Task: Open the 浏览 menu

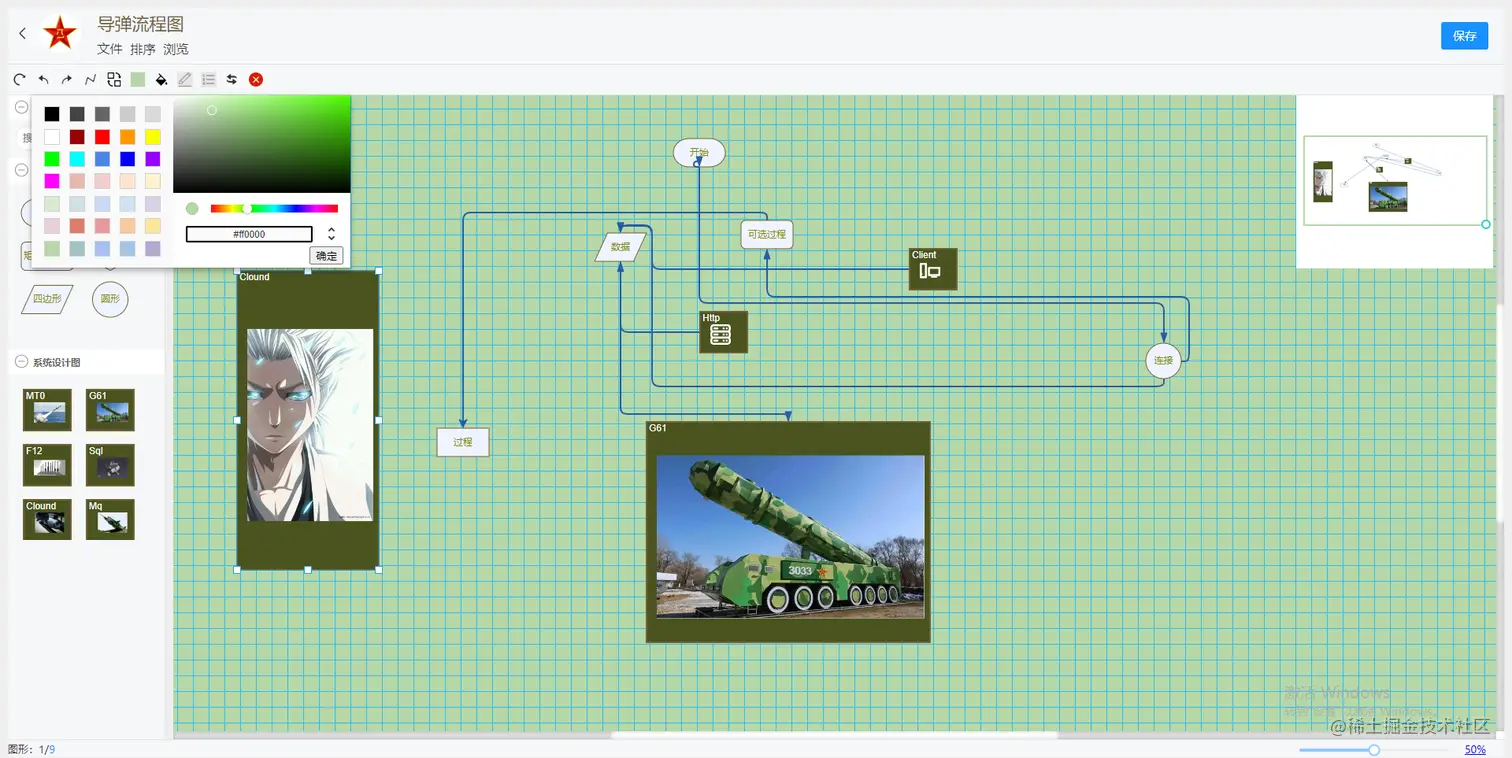Action: pos(176,49)
